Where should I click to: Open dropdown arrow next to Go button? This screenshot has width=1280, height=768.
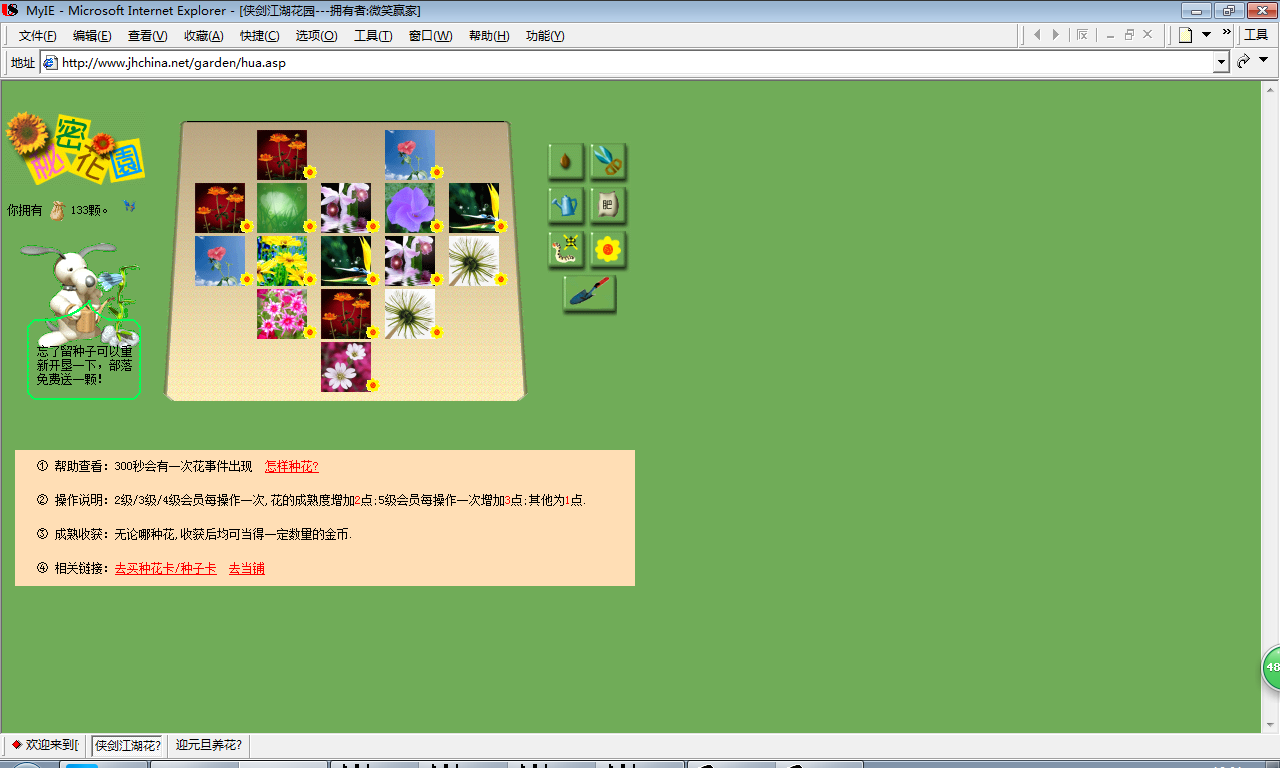point(1264,62)
